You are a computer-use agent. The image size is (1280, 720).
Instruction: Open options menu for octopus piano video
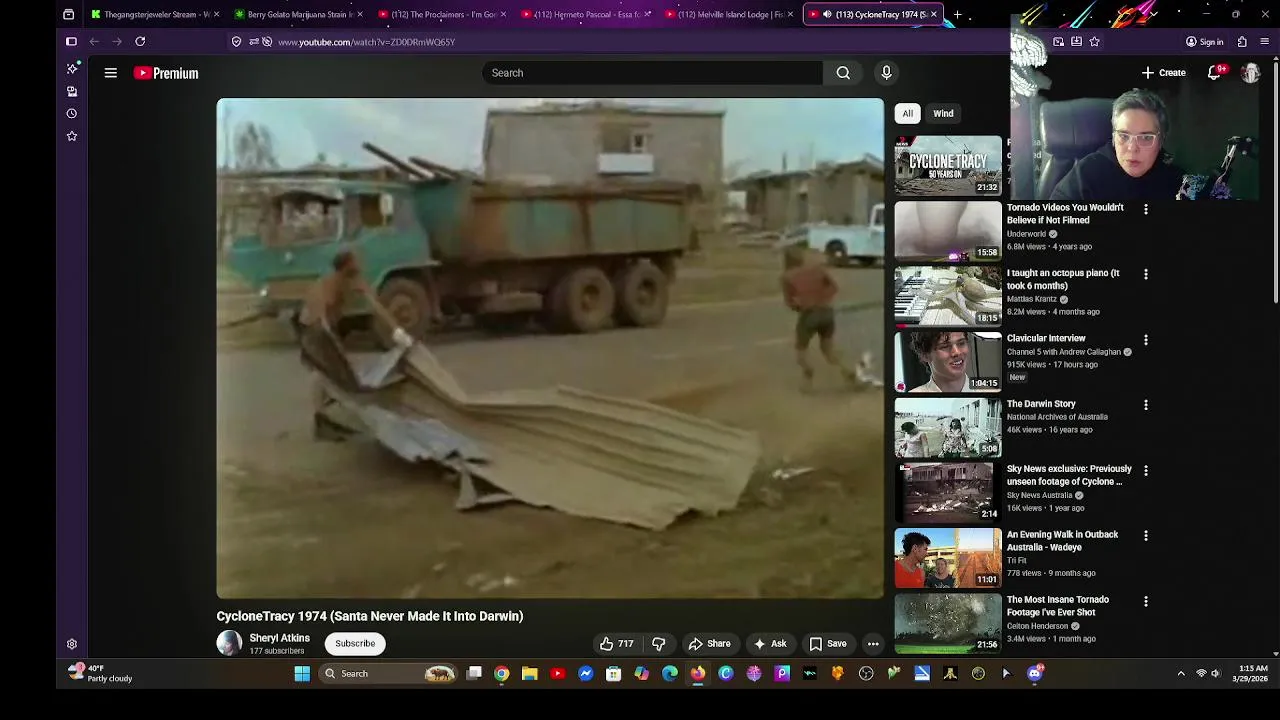[x=1146, y=274]
